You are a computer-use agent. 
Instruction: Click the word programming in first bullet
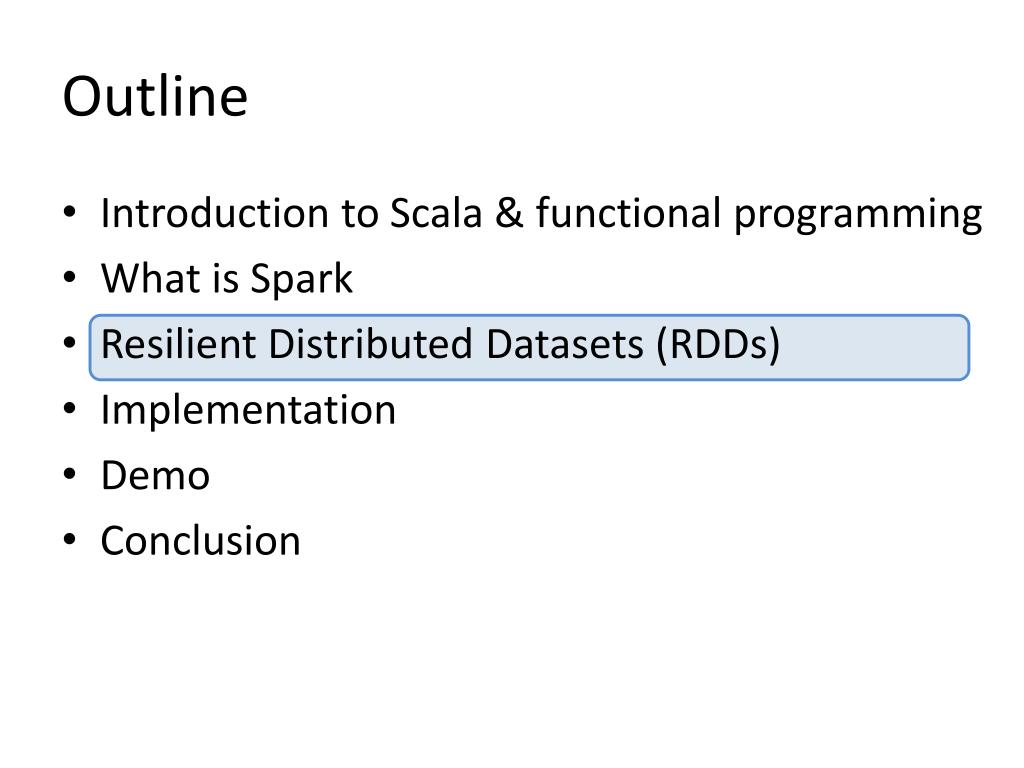858,216
